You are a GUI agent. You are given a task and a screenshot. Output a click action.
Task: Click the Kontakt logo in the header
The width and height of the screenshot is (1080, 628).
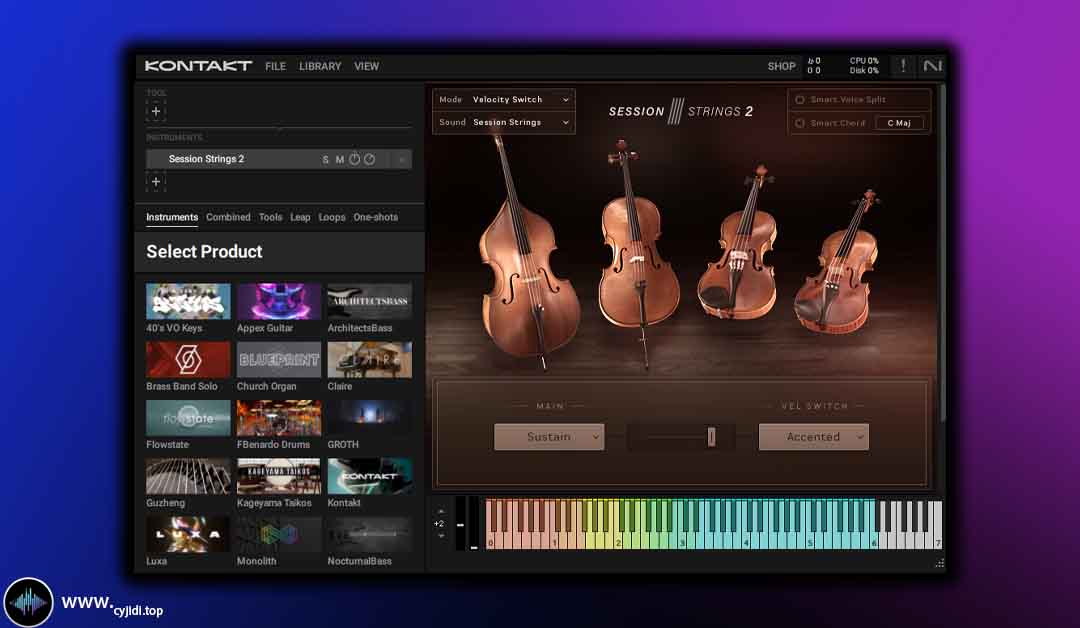pyautogui.click(x=198, y=66)
